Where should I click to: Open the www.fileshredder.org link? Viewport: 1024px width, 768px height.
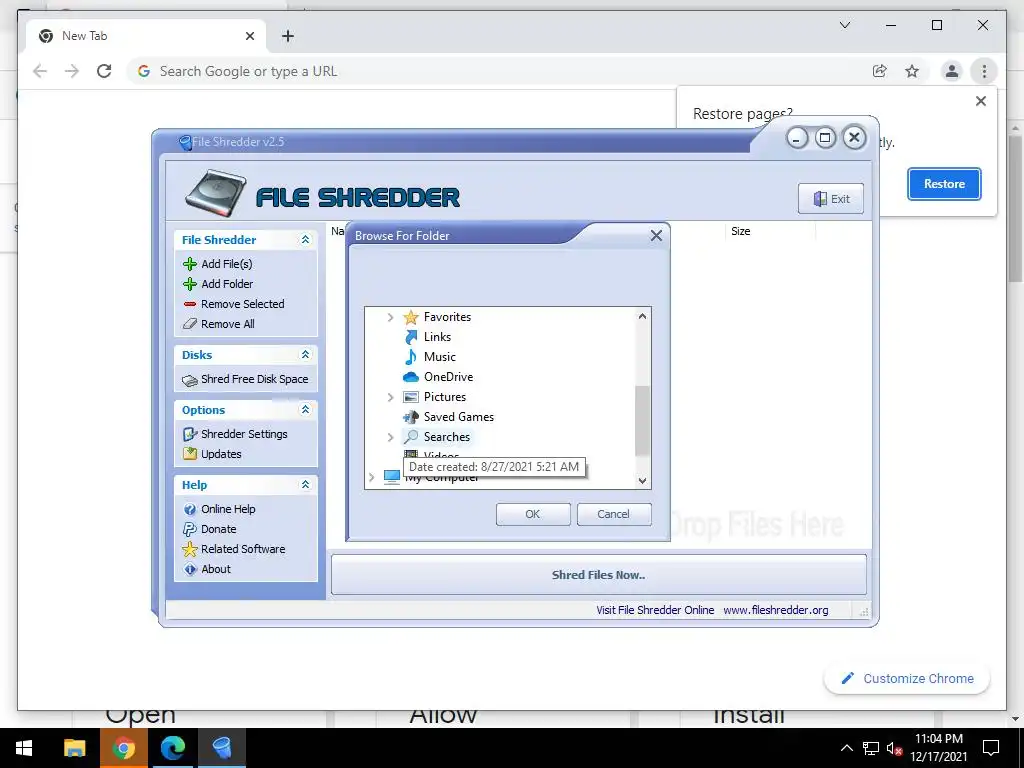[775, 610]
